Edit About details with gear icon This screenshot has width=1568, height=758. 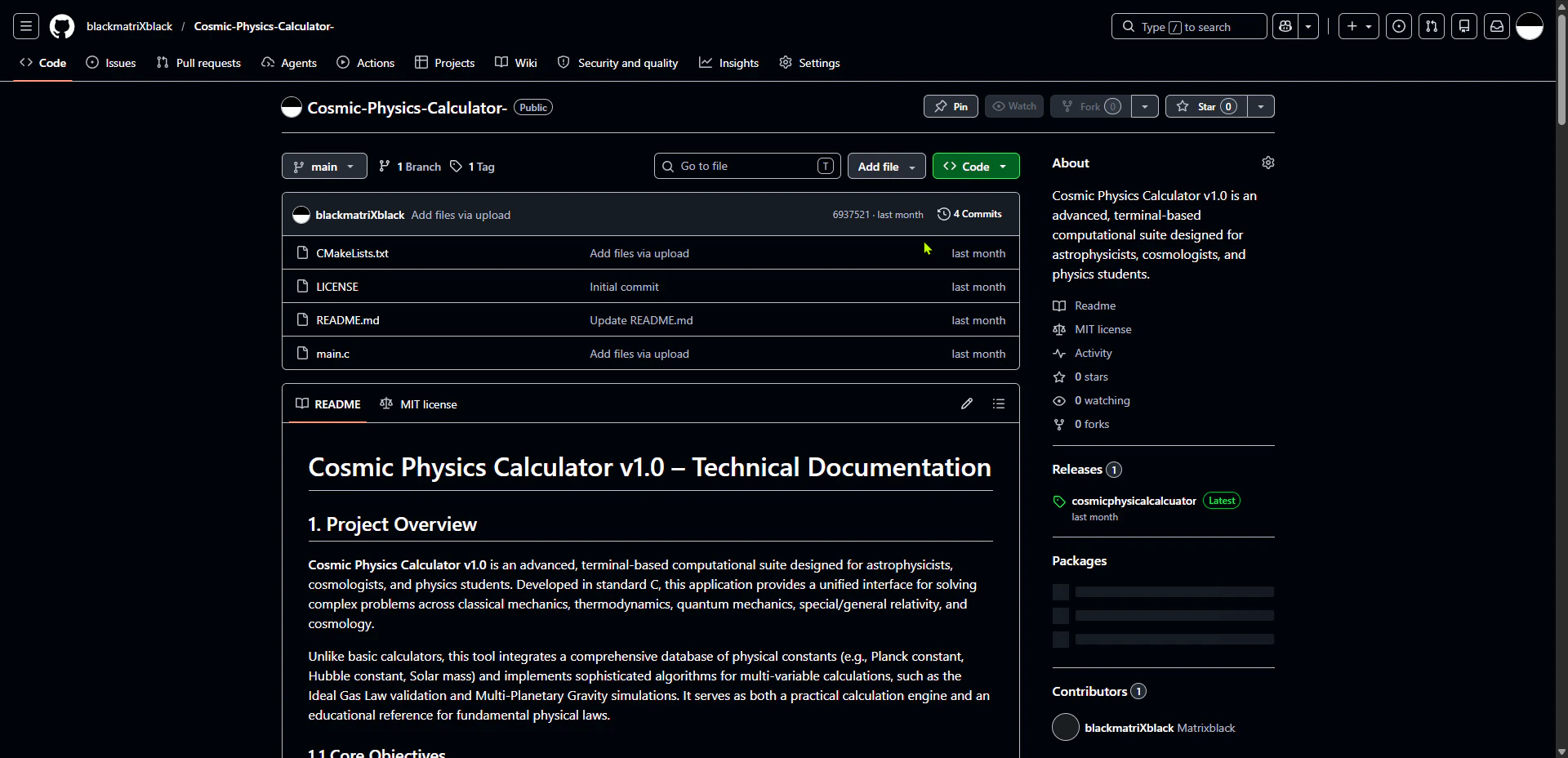[1268, 163]
